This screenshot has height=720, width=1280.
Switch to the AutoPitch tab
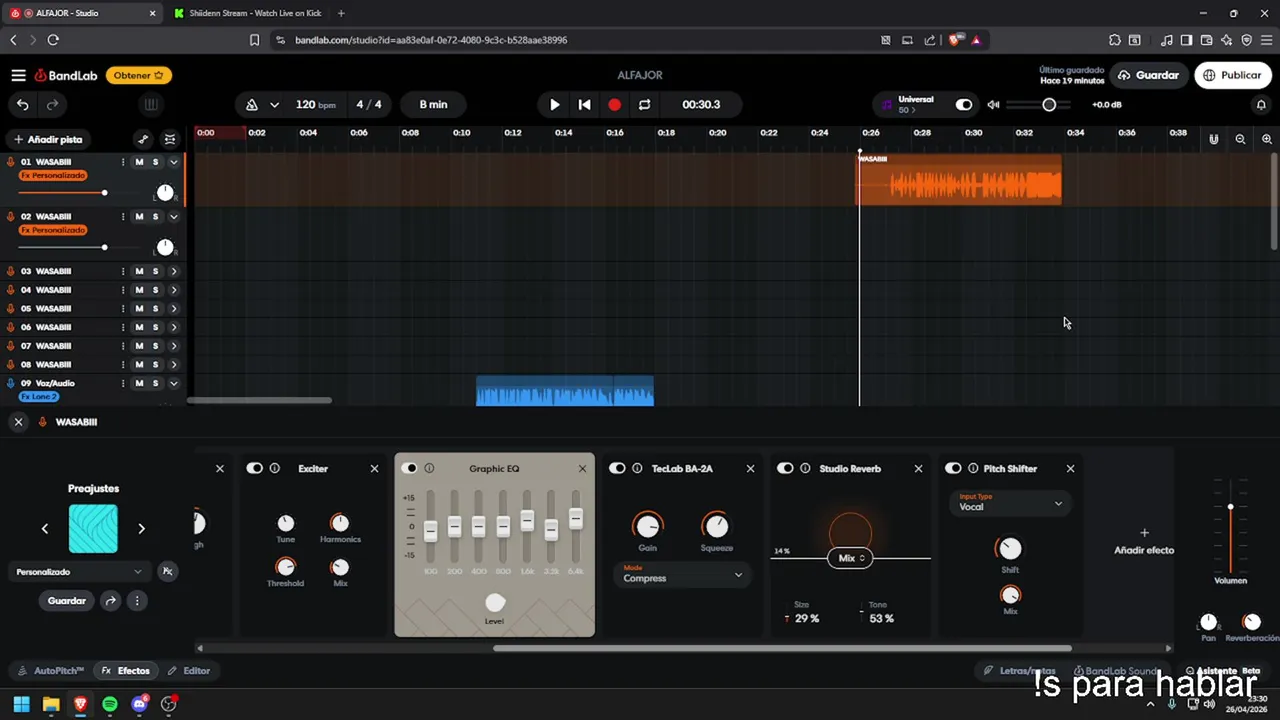(x=51, y=671)
